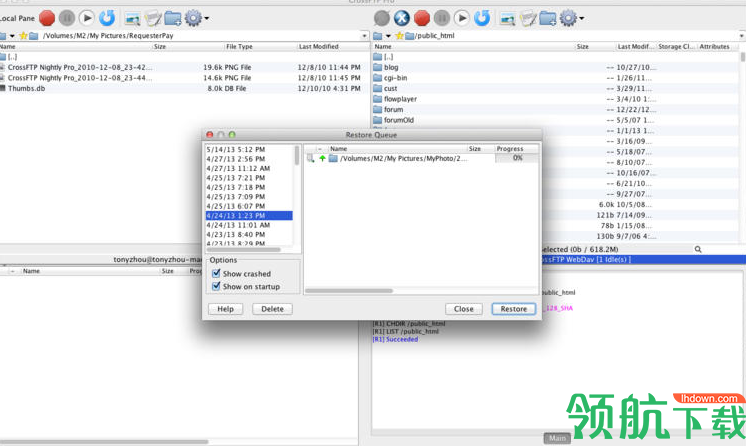Sort local files by File Type column
Screen dimensions: 746x446
tap(261, 47)
